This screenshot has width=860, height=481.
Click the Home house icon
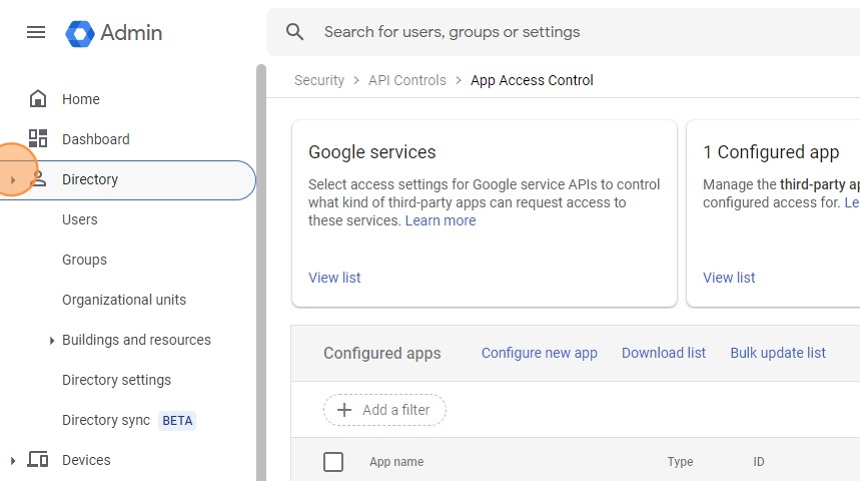click(38, 99)
